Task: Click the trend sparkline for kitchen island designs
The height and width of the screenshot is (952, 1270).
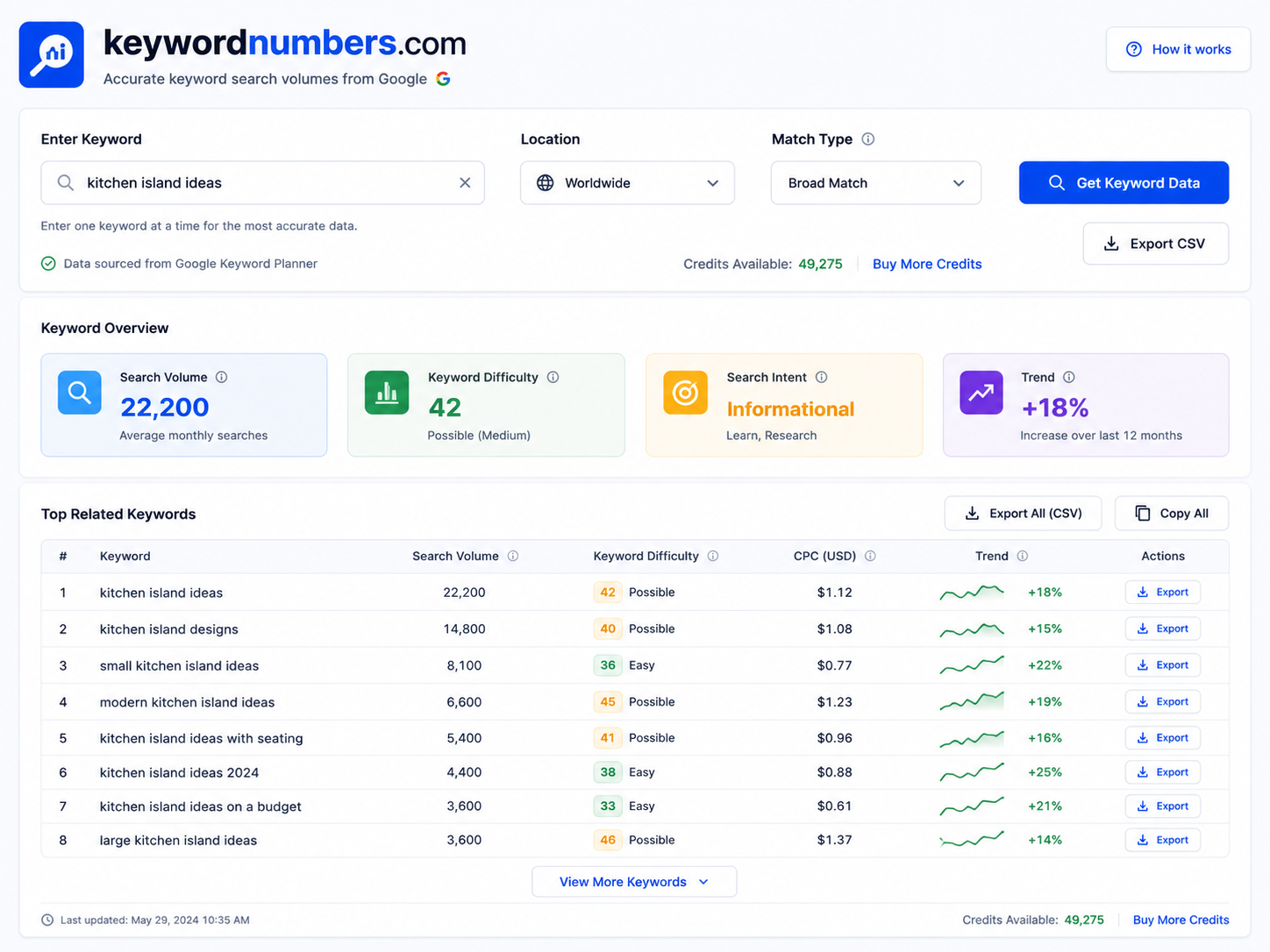Action: (972, 629)
